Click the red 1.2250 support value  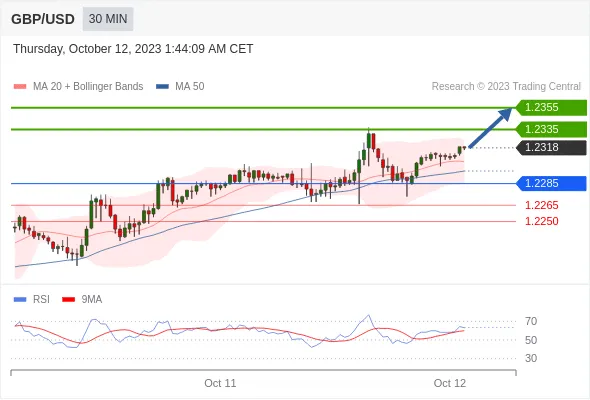541,221
